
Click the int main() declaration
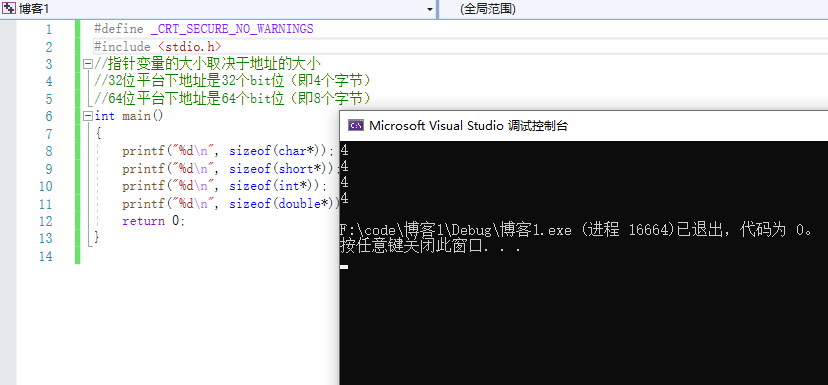[129, 116]
